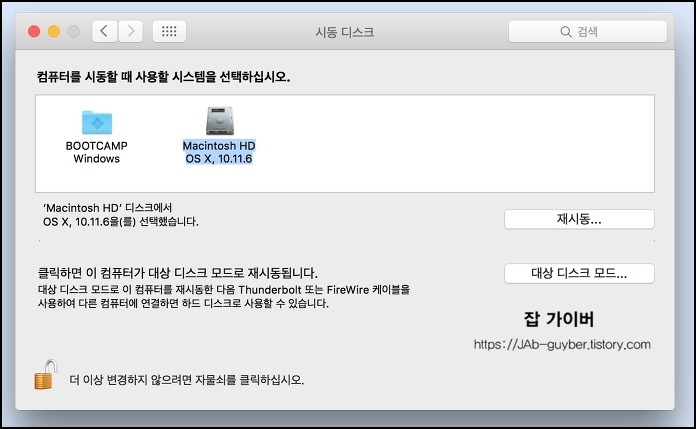
Task: Show all preferences with the grid button
Action: point(169,31)
